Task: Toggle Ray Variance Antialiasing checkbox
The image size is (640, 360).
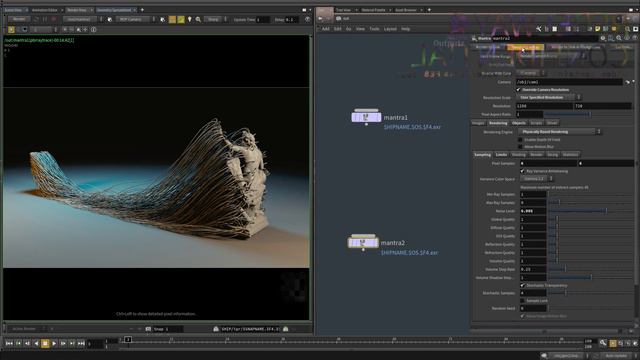Action: click(522, 171)
